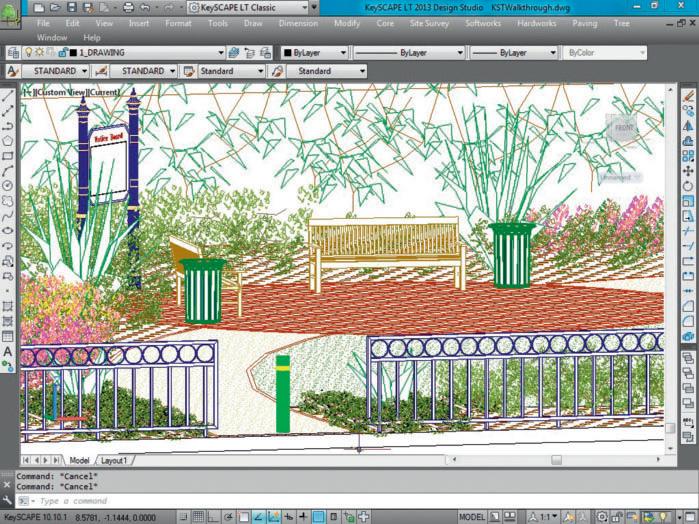The image size is (699, 524).
Task: Select the Table tool
Action: pyautogui.click(x=8, y=336)
